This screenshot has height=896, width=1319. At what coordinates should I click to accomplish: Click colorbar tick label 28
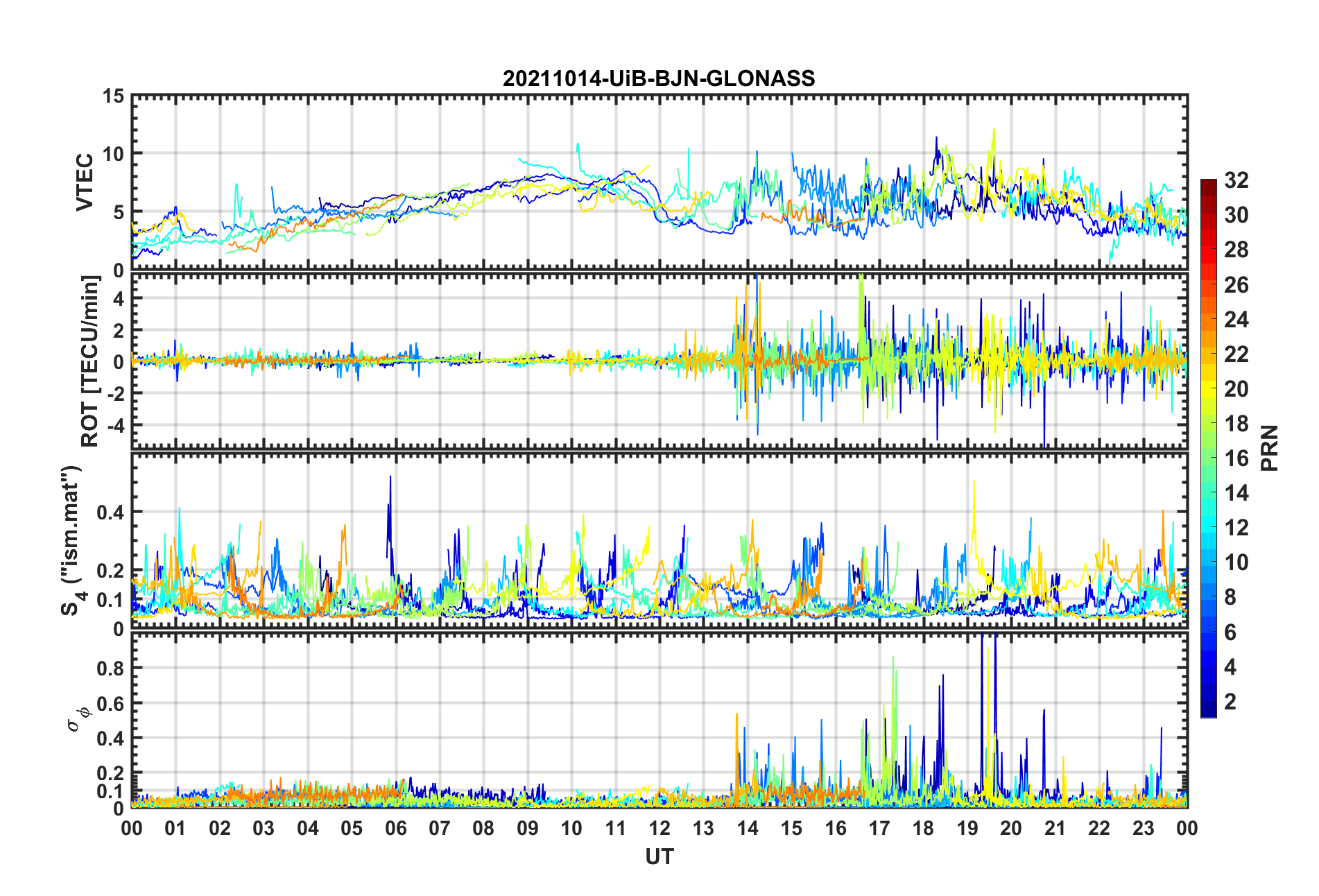(1236, 250)
